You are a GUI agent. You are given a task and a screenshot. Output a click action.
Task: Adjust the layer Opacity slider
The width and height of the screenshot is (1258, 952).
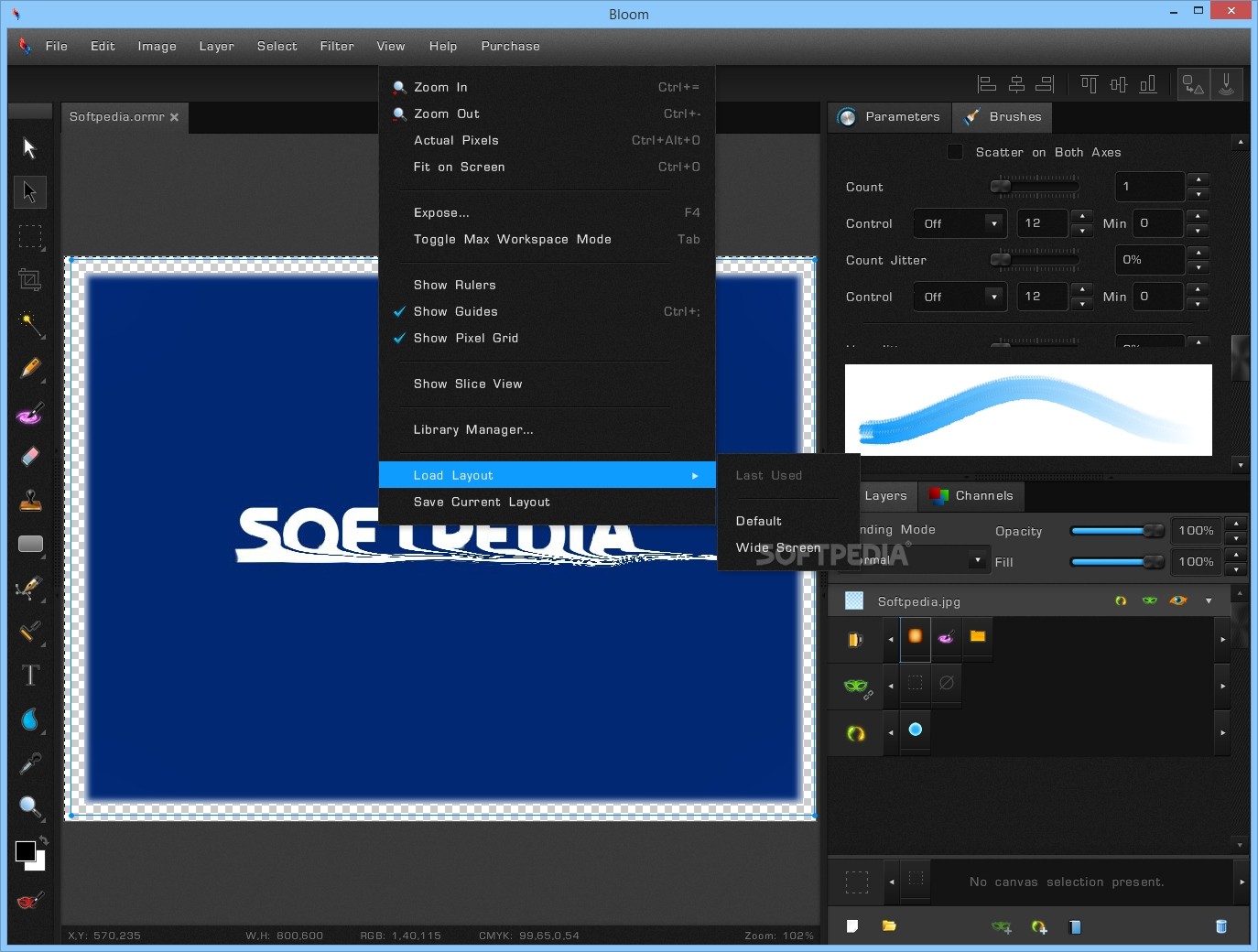click(1117, 531)
